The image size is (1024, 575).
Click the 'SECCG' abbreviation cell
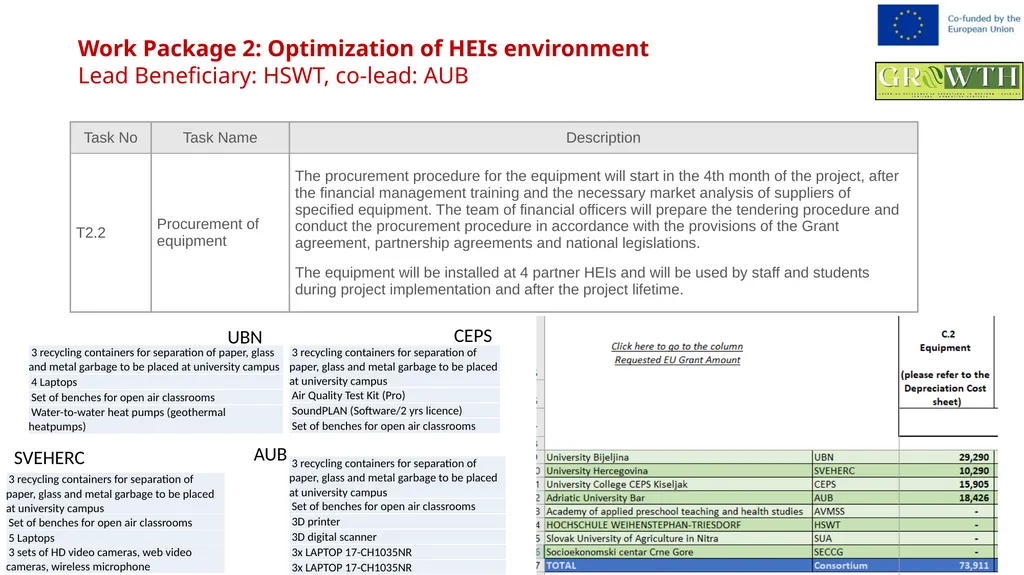(856, 552)
